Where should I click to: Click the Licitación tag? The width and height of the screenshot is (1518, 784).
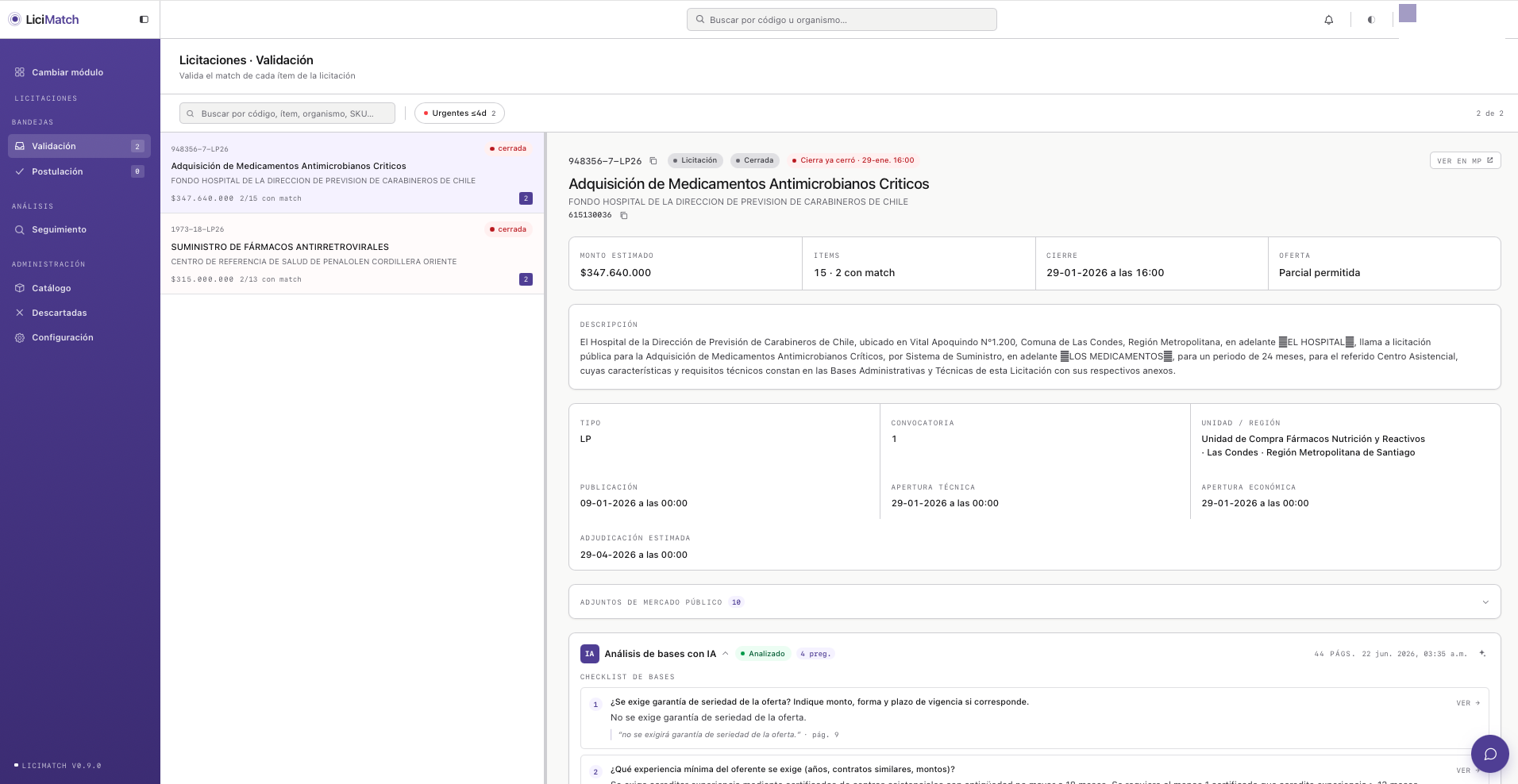pyautogui.click(x=695, y=160)
